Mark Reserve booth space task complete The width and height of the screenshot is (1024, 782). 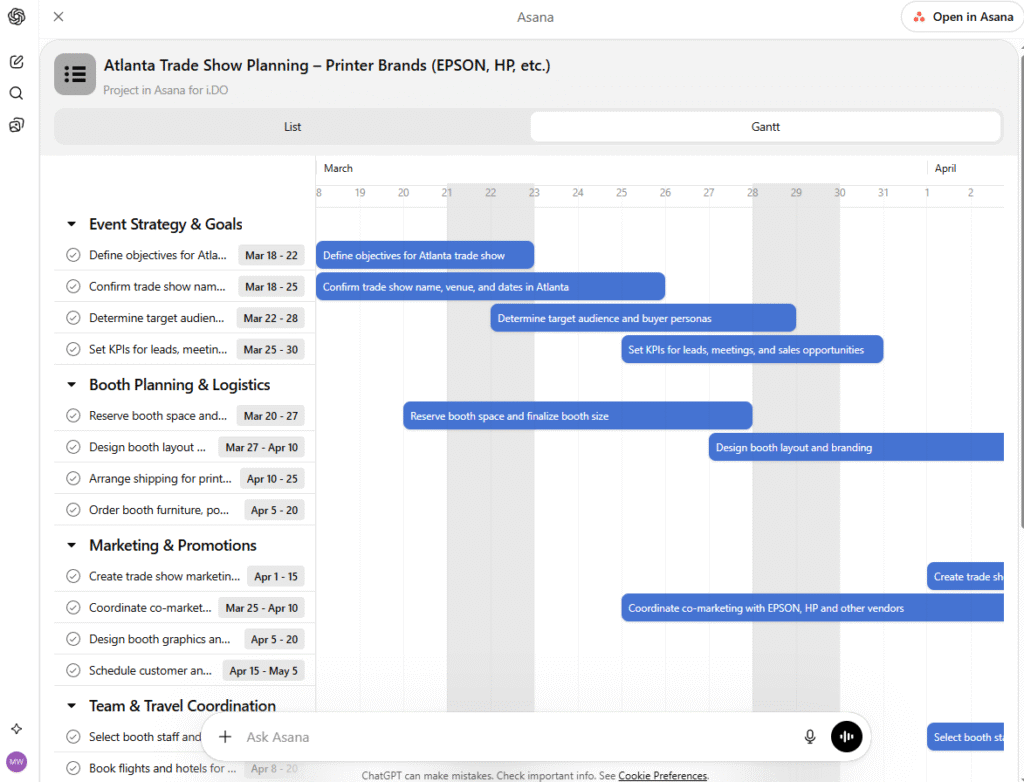[x=72, y=415]
